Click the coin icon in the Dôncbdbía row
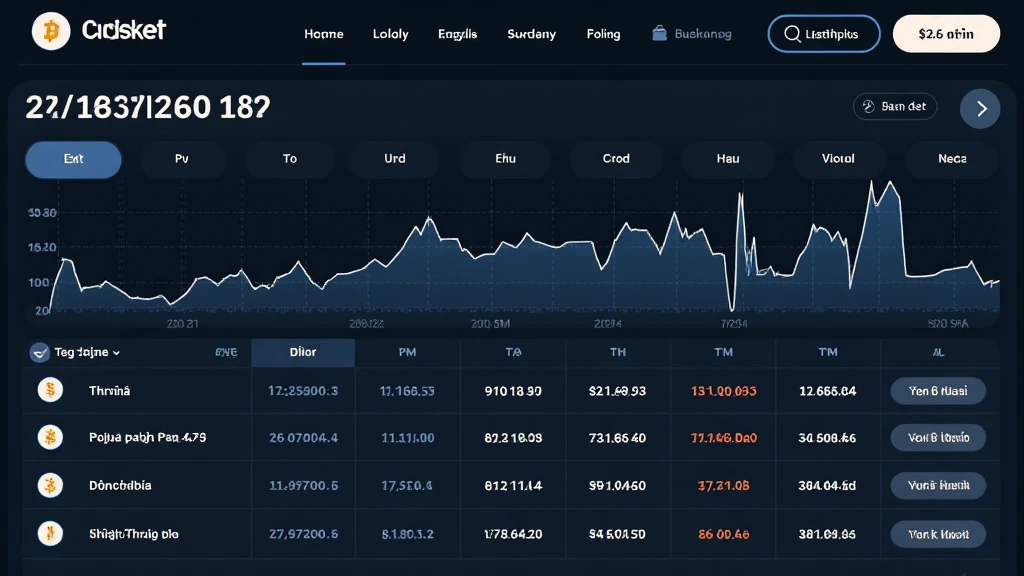Screen dimensions: 1024x576 (x=49, y=485)
